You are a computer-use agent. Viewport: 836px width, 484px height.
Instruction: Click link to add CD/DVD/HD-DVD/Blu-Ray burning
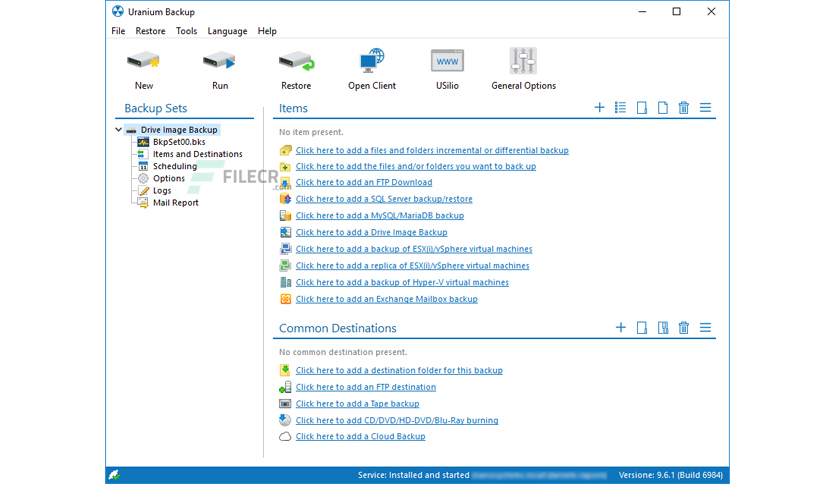pyautogui.click(x=397, y=421)
